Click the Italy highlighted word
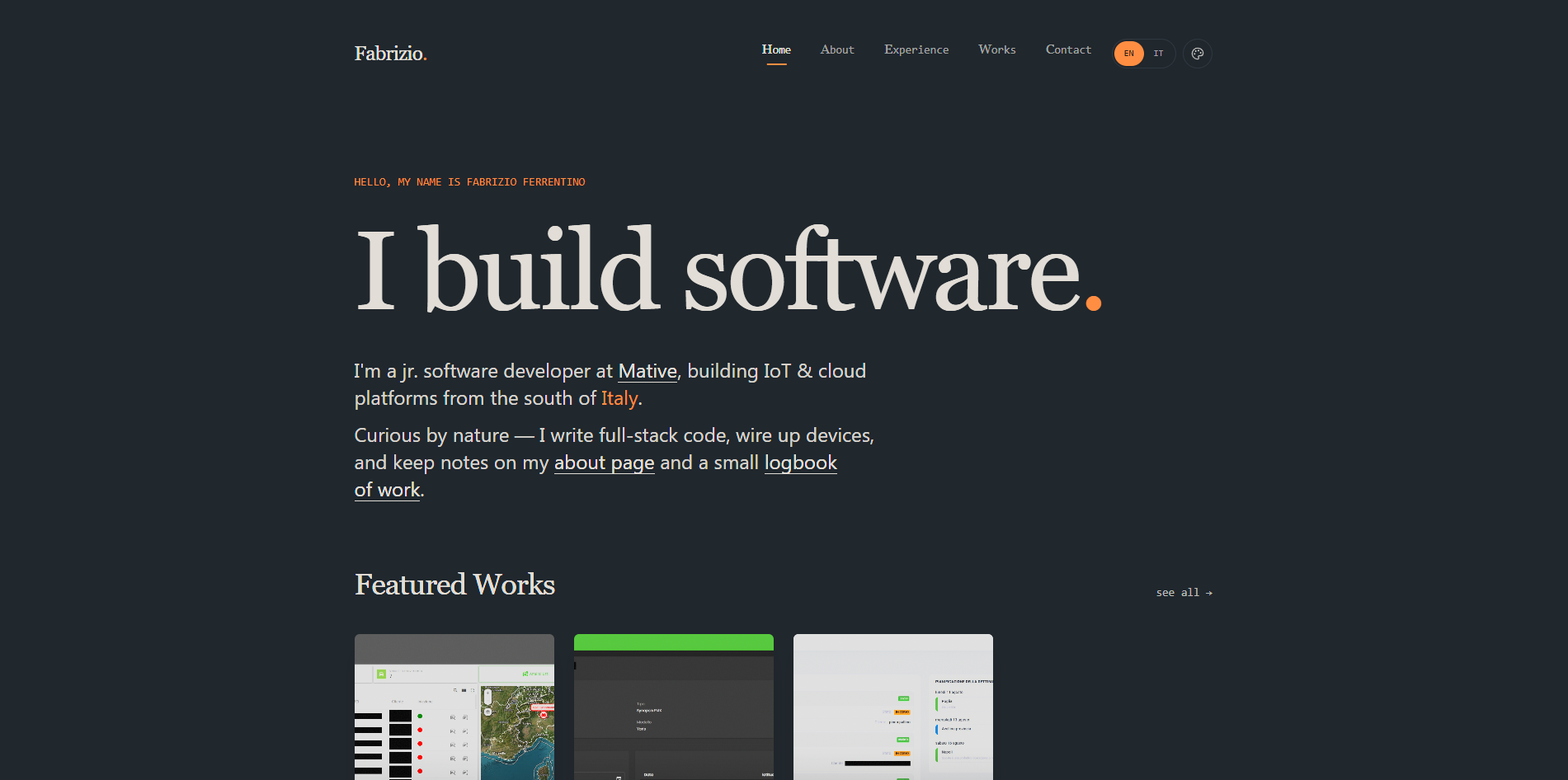This screenshot has width=1568, height=780. click(x=619, y=399)
